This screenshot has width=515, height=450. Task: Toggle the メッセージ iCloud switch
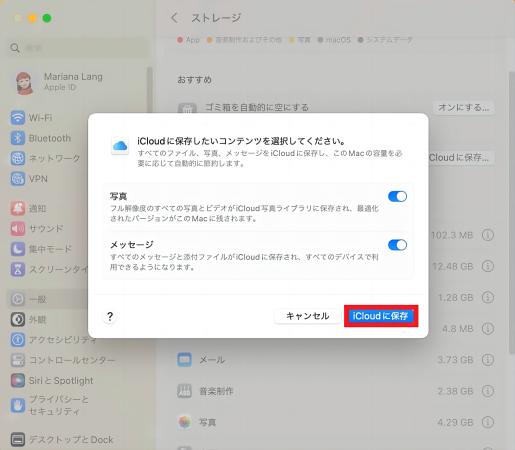[x=397, y=245]
